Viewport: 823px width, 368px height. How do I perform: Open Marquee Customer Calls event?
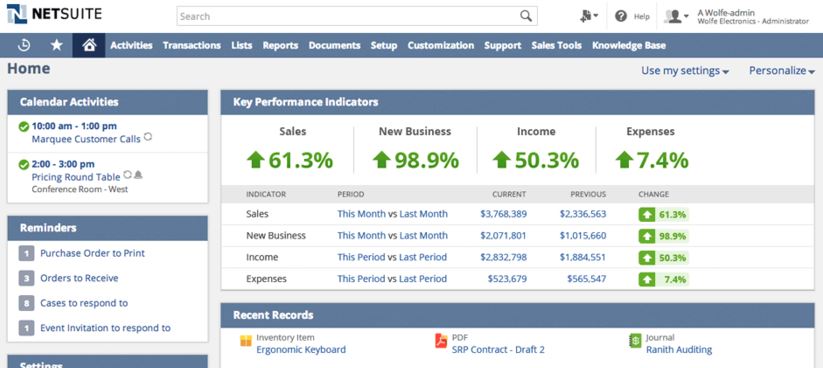click(x=86, y=139)
